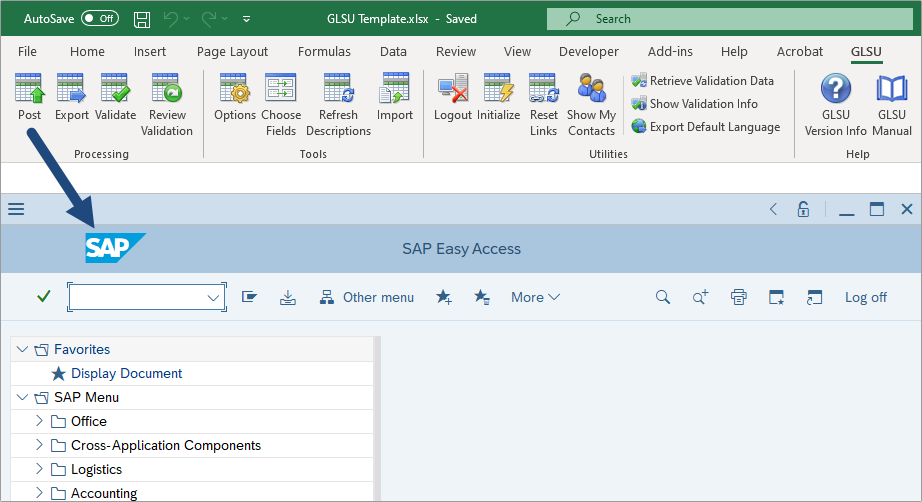Open the More dropdown in SAP

pyautogui.click(x=535, y=297)
